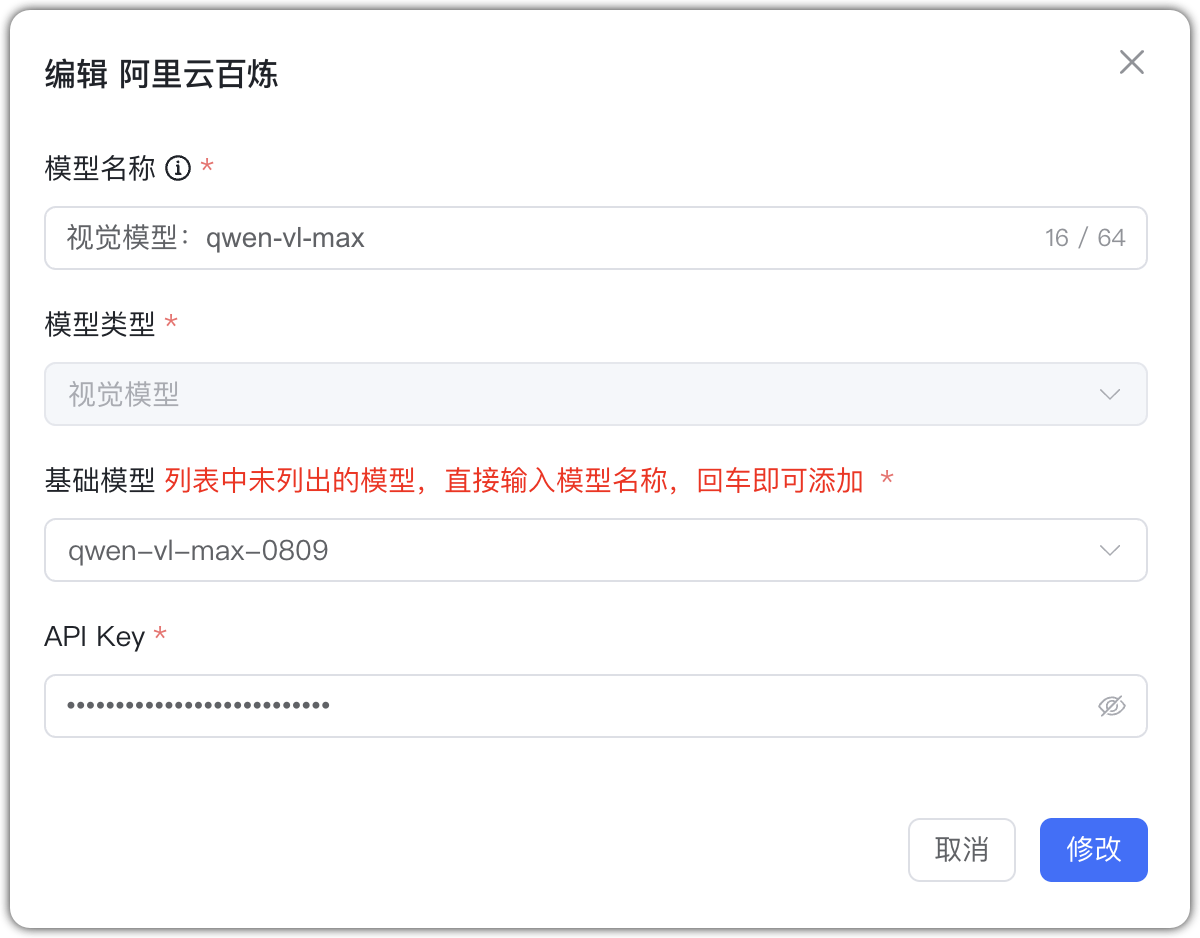Image resolution: width=1200 pixels, height=938 pixels.
Task: Click the 取消 button
Action: click(962, 850)
